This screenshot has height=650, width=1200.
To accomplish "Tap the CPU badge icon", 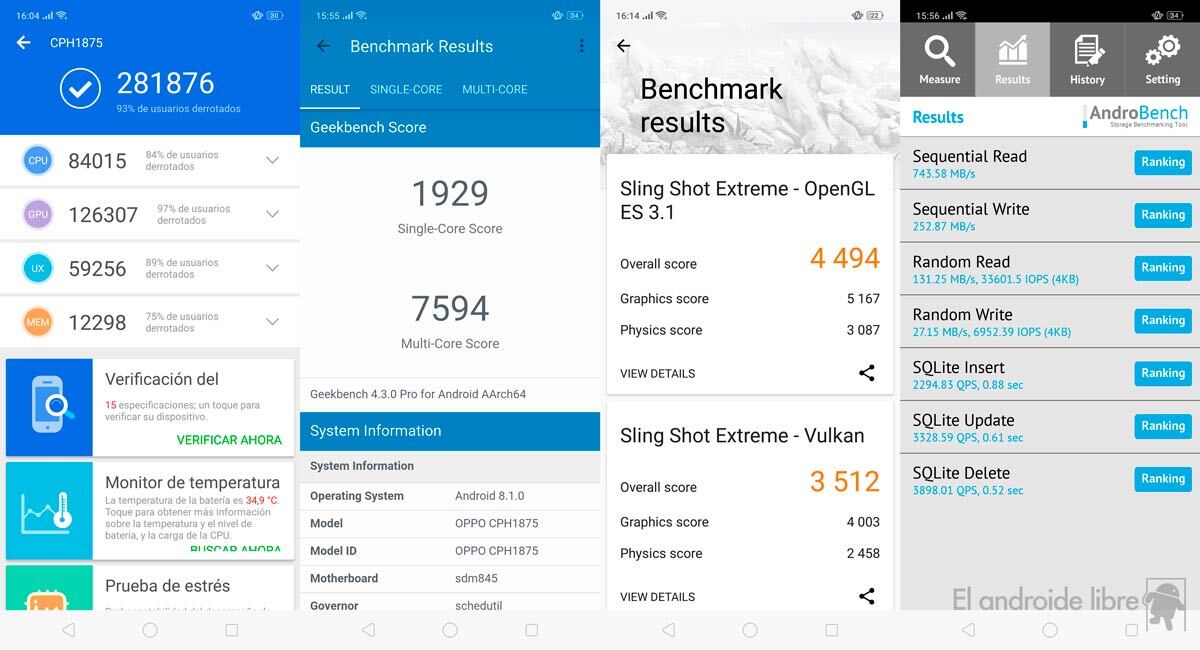I will [x=38, y=160].
